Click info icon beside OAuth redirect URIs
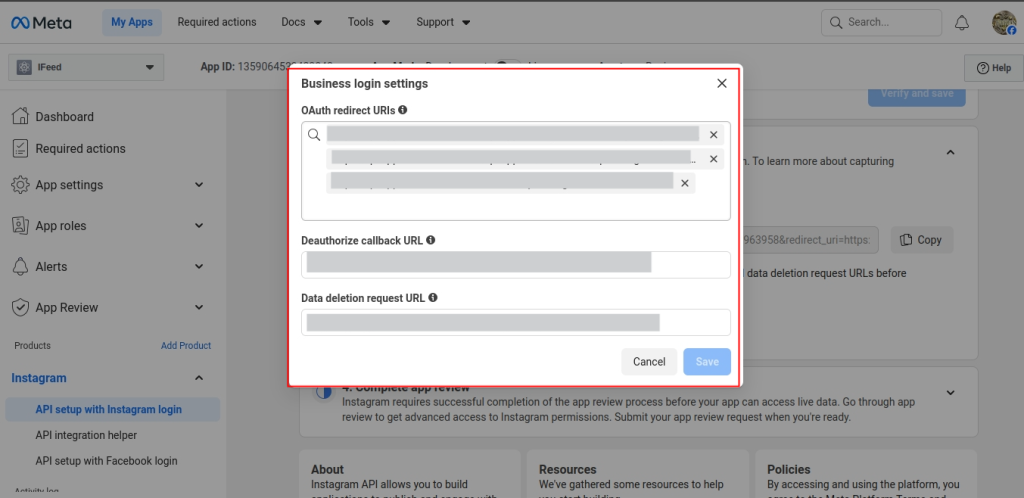 (x=402, y=110)
